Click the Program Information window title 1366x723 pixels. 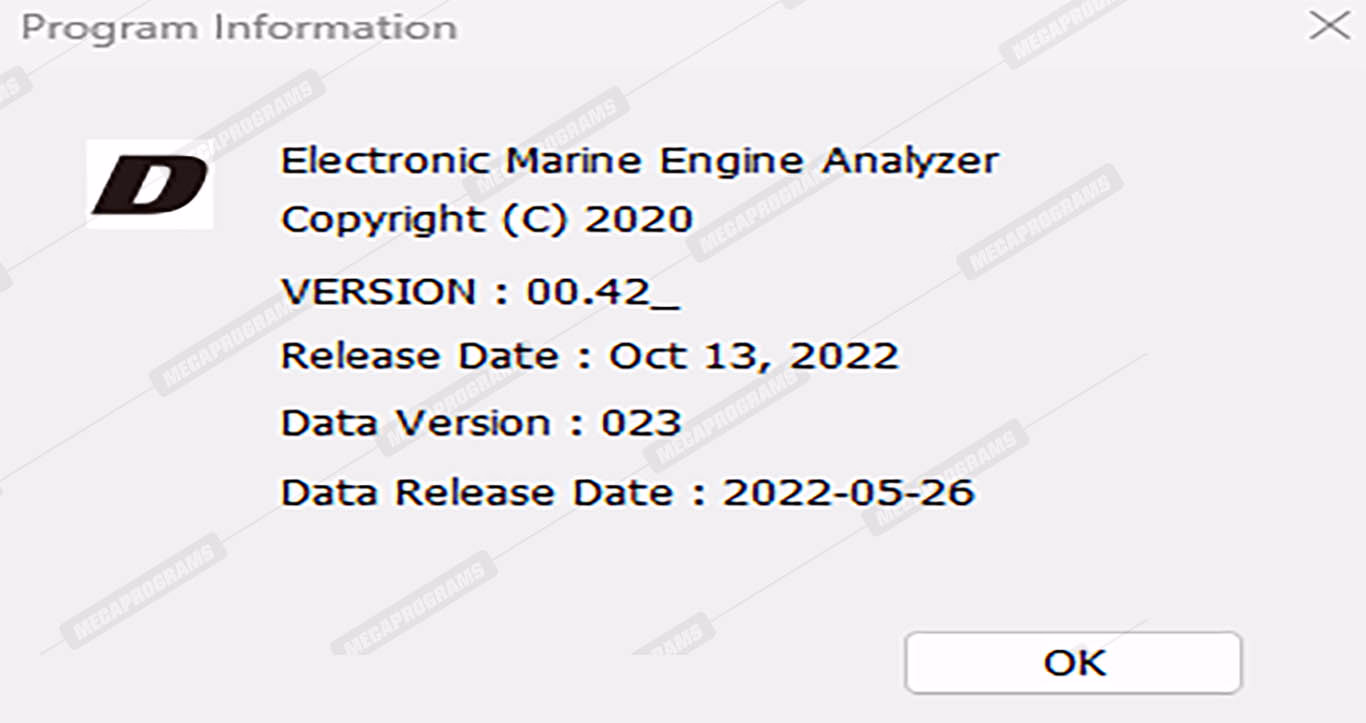(x=239, y=28)
